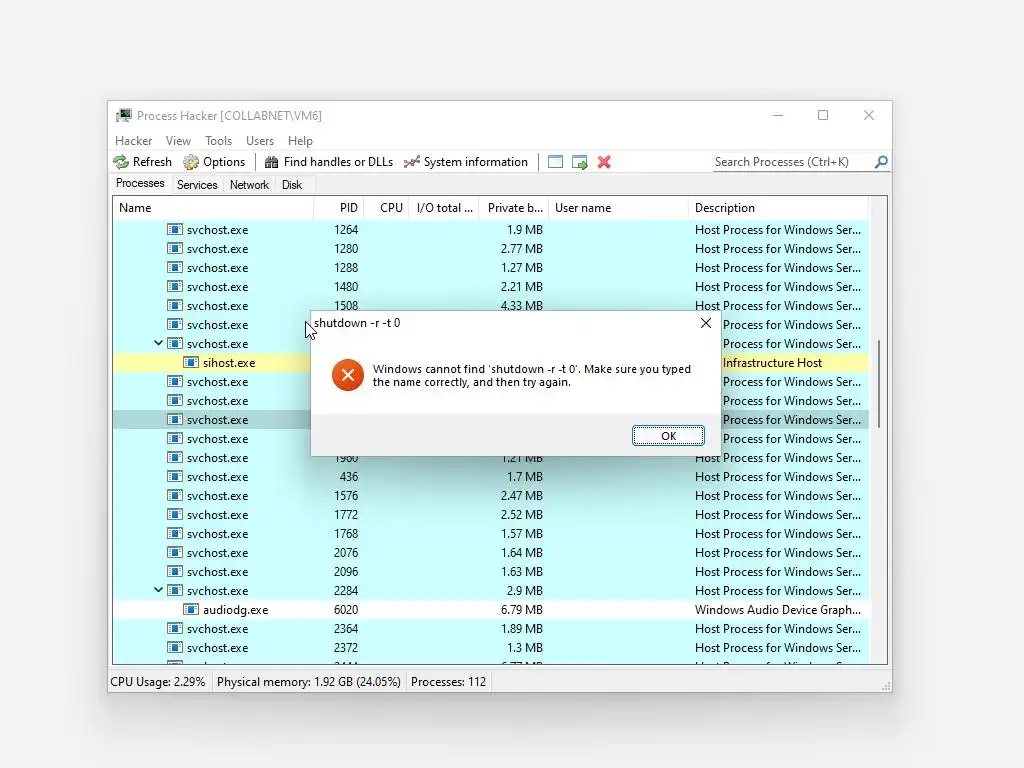Image resolution: width=1024 pixels, height=768 pixels.
Task: Click the red error icon in the dialog
Action: pos(347,375)
